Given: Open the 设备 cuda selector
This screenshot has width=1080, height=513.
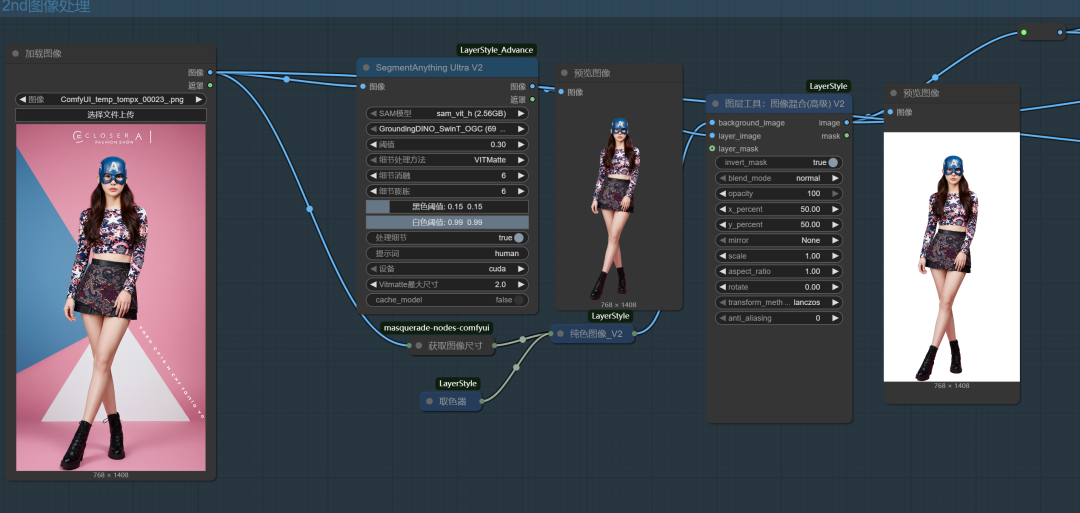Looking at the screenshot, I should (x=447, y=269).
